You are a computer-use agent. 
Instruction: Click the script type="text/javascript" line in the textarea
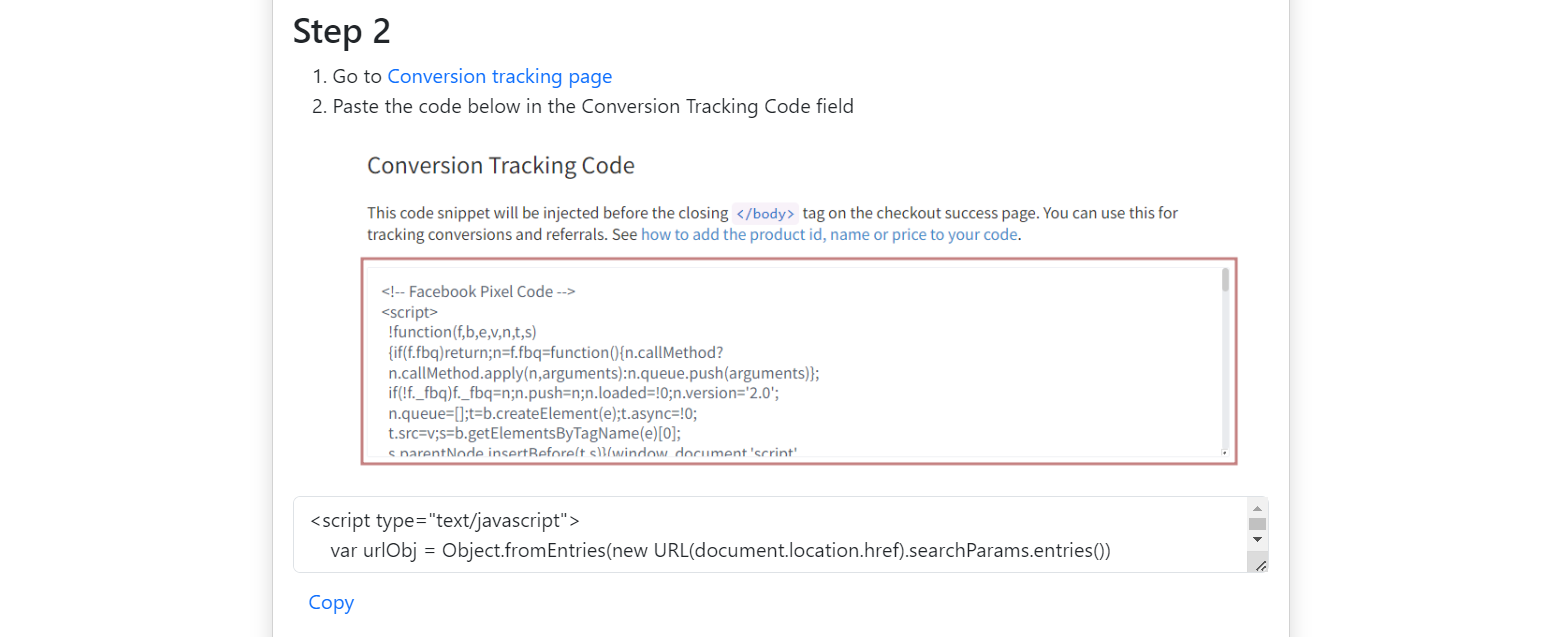click(x=445, y=520)
